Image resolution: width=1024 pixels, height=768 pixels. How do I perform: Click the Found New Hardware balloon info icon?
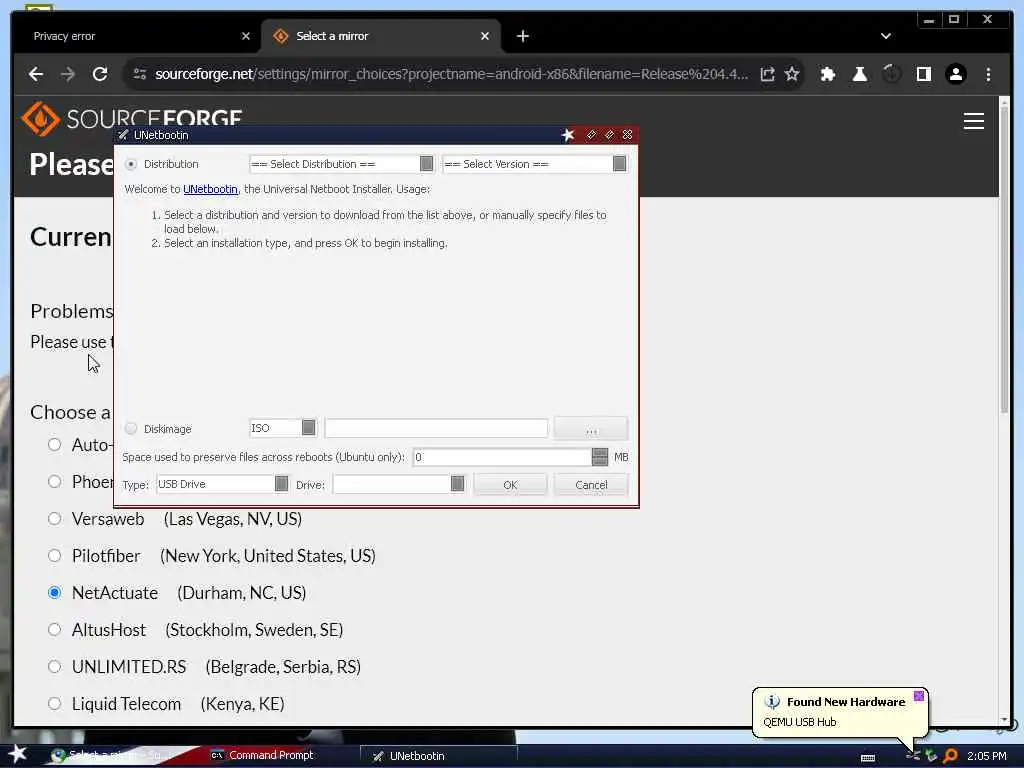[x=772, y=702]
